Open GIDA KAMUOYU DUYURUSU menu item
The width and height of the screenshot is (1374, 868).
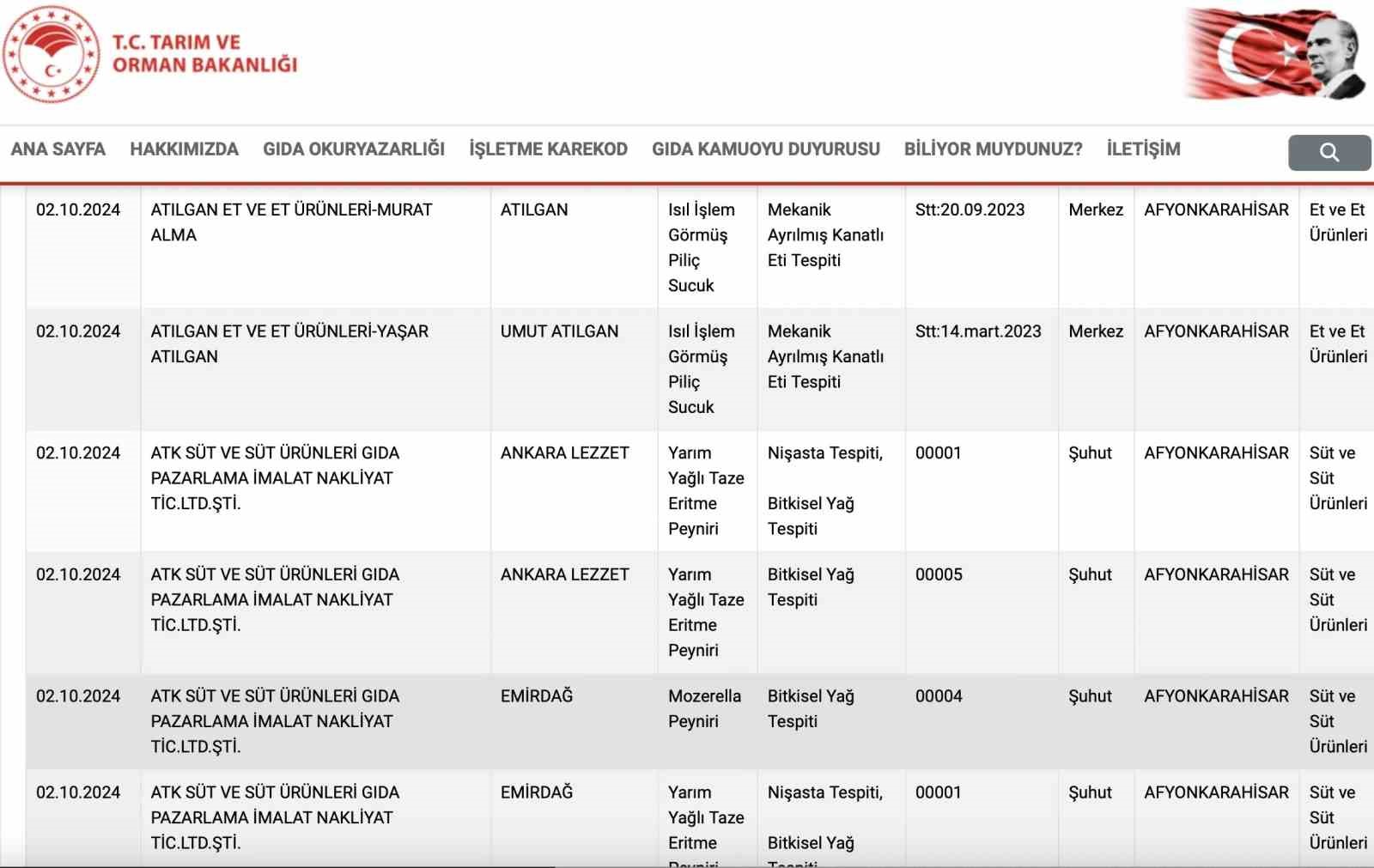pos(765,149)
